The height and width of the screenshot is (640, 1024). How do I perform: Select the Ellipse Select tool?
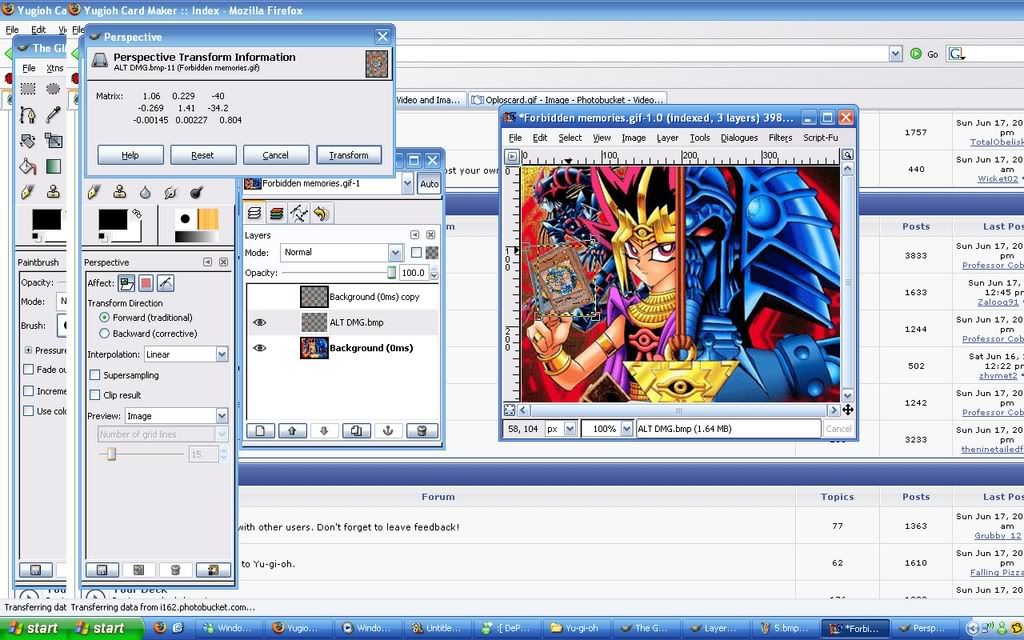pos(54,88)
